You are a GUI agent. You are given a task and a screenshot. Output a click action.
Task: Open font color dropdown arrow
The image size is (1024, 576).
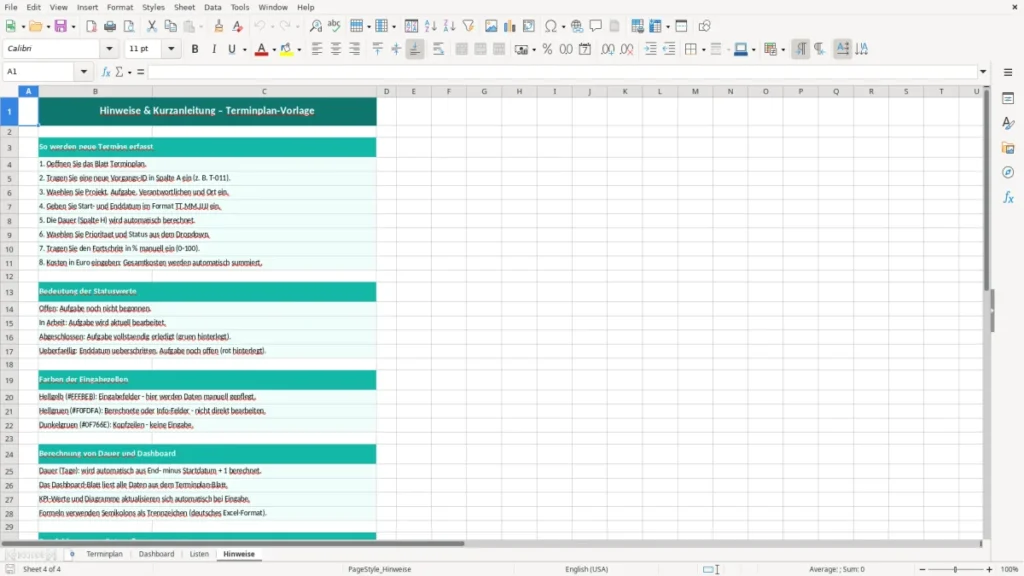274,50
